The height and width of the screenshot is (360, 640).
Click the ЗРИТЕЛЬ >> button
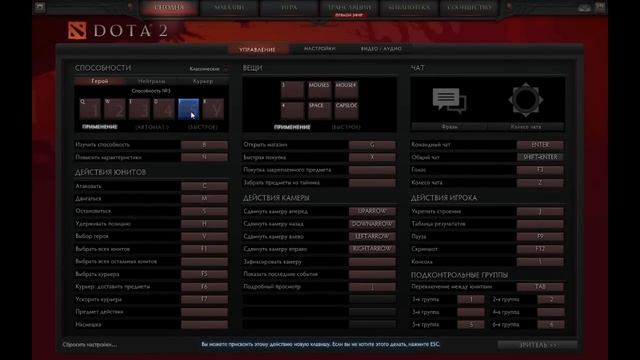tap(538, 345)
